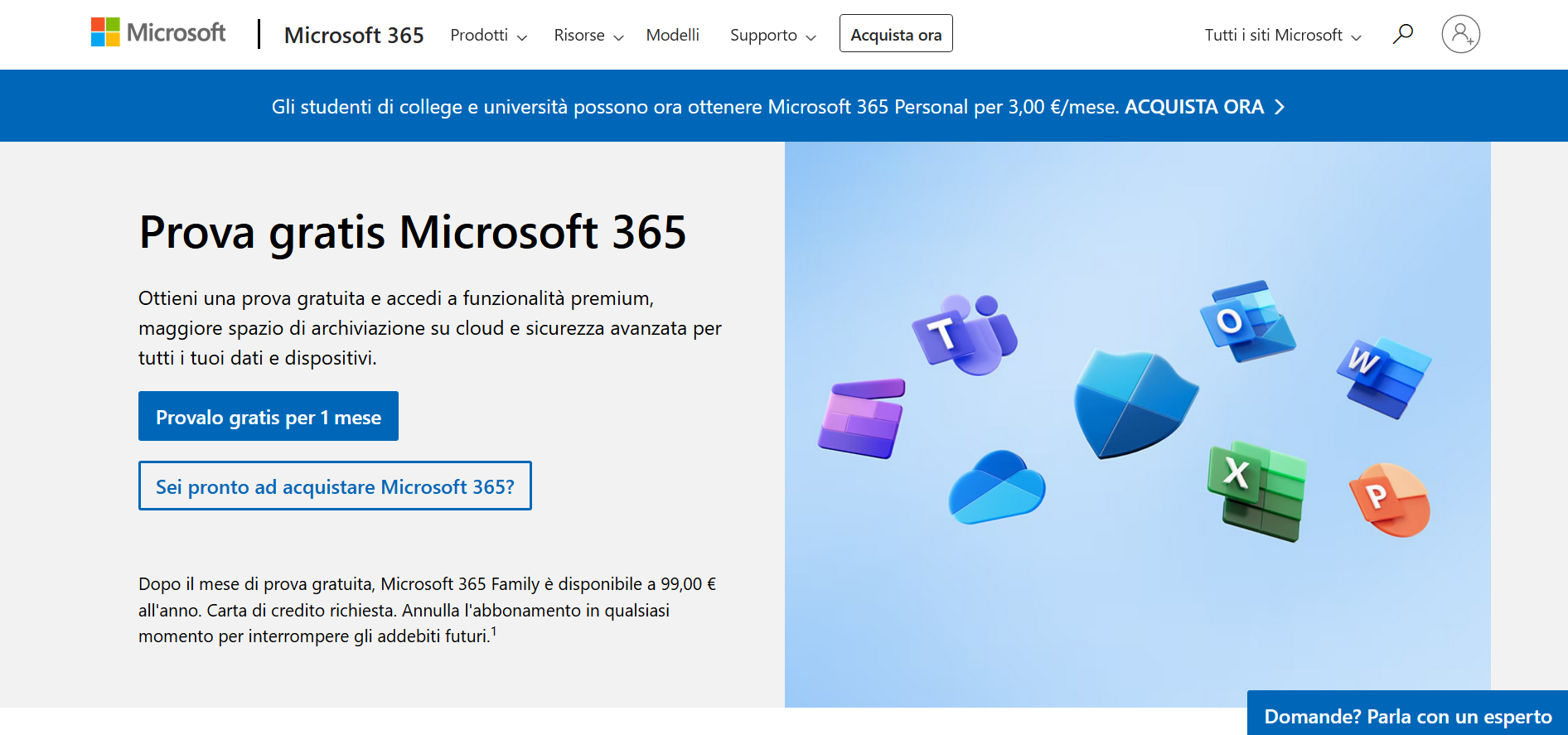The width and height of the screenshot is (1568, 735).
Task: Click the Word app icon in hero image
Action: 1384,377
